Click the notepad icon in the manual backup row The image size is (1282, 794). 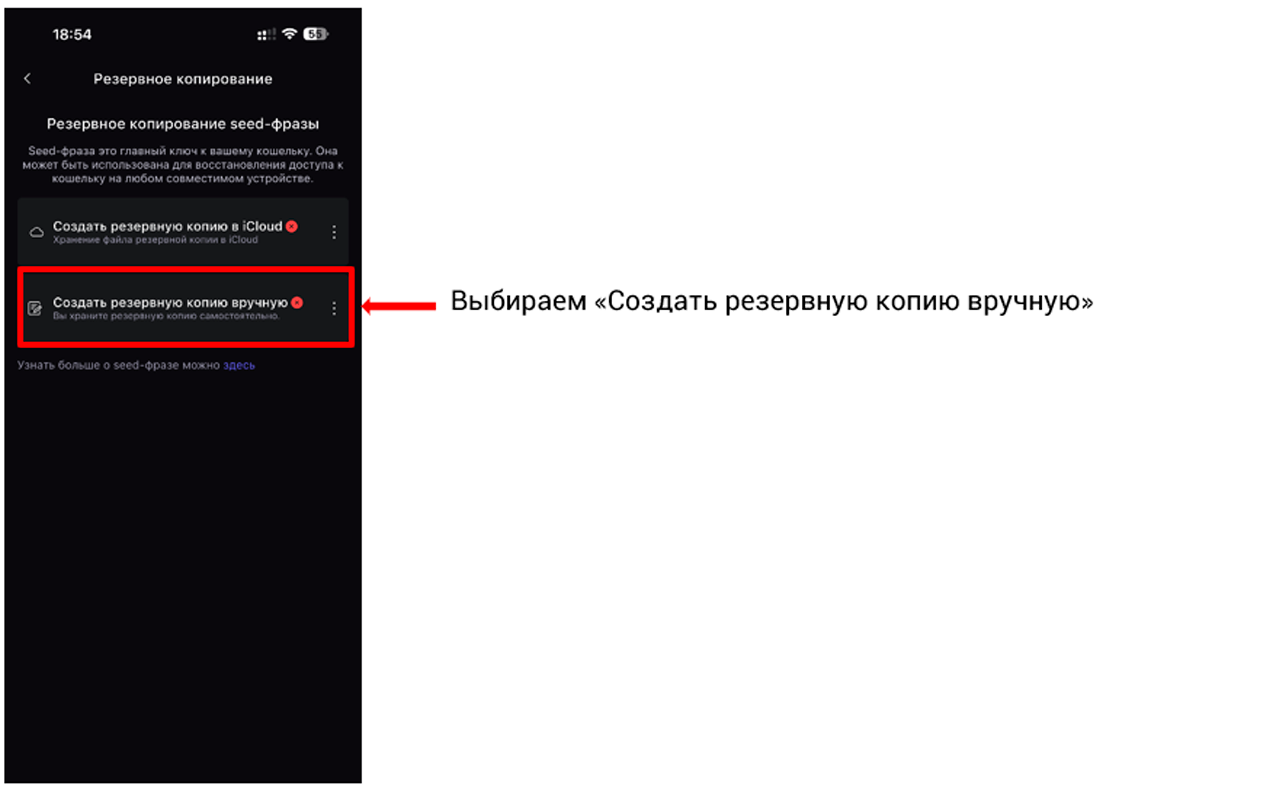pyautogui.click(x=36, y=308)
